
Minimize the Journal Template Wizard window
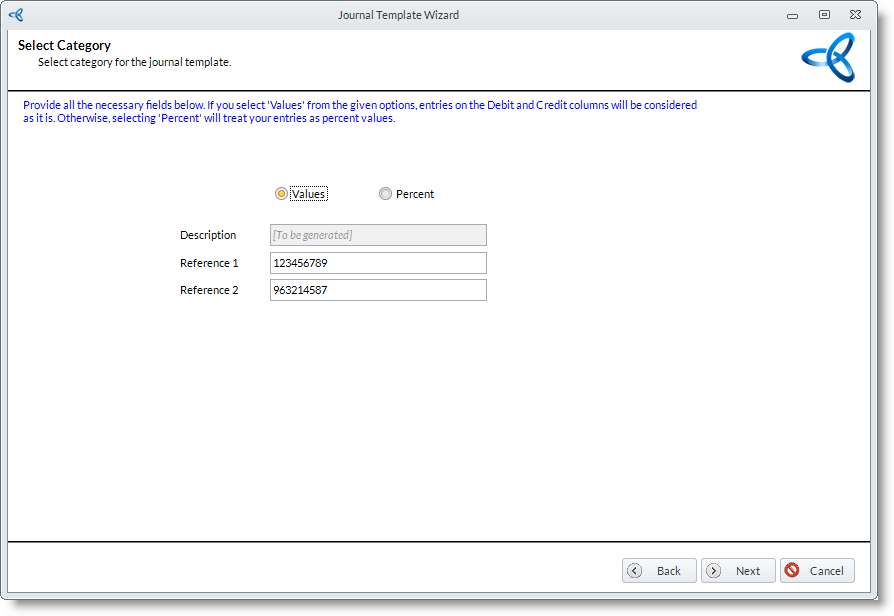pos(792,15)
